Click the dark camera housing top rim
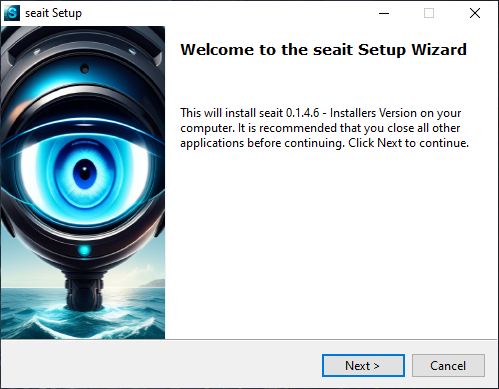 click(x=83, y=38)
